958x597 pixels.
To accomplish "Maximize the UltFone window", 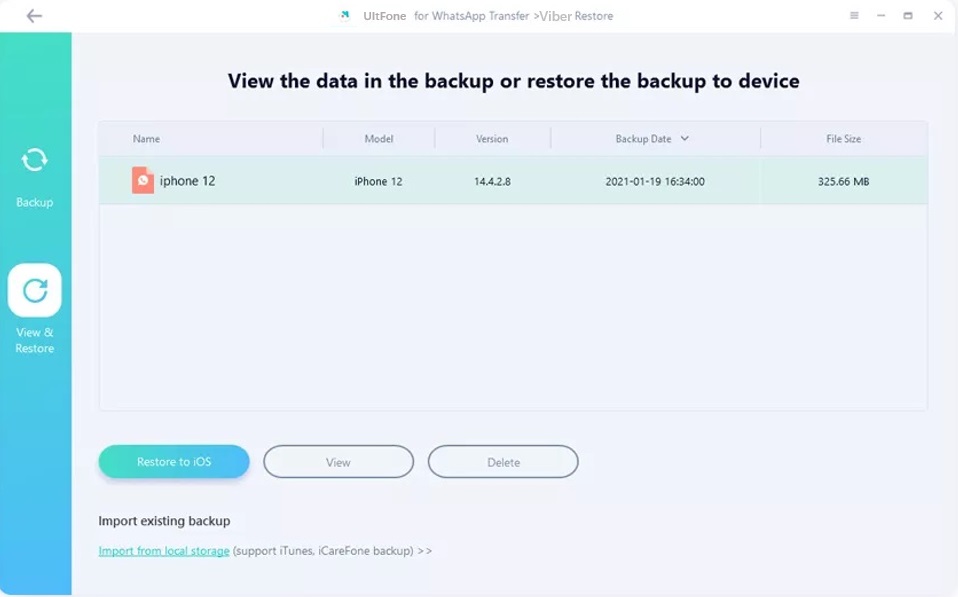I will 908,15.
